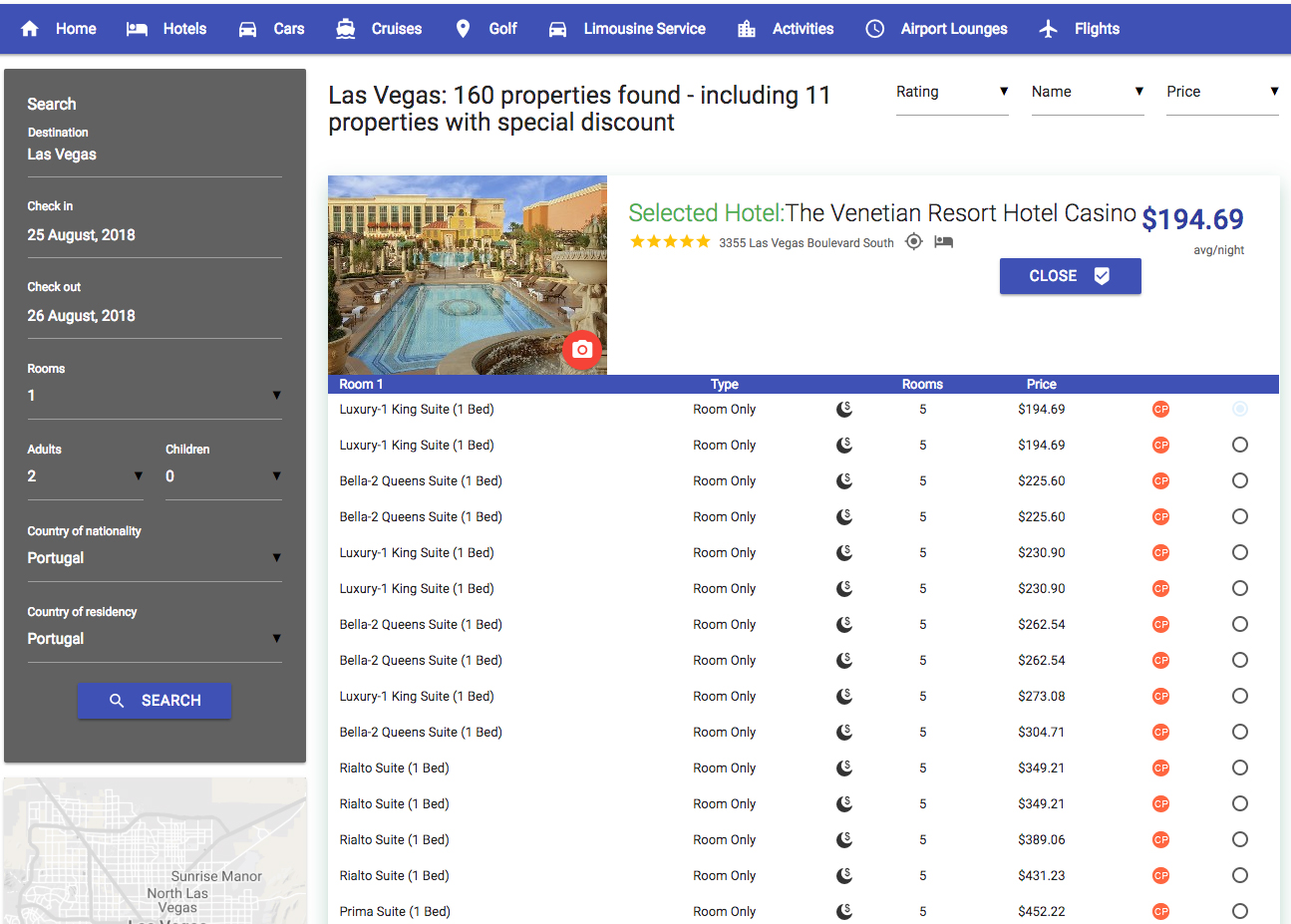Select the Prima Suite $452.22 radio button
The width and height of the screenshot is (1291, 924).
coord(1240,911)
